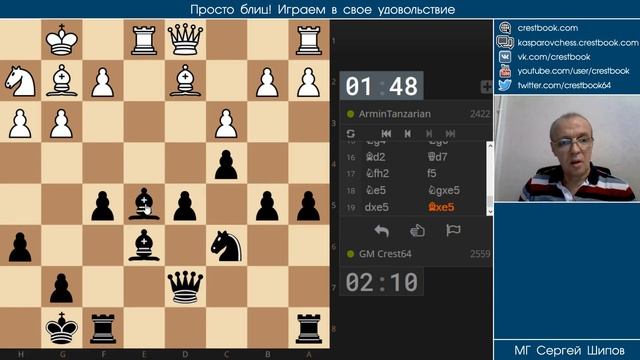Click youtube.com/user/crestbook link
The width and height of the screenshot is (640, 360).
573,71
